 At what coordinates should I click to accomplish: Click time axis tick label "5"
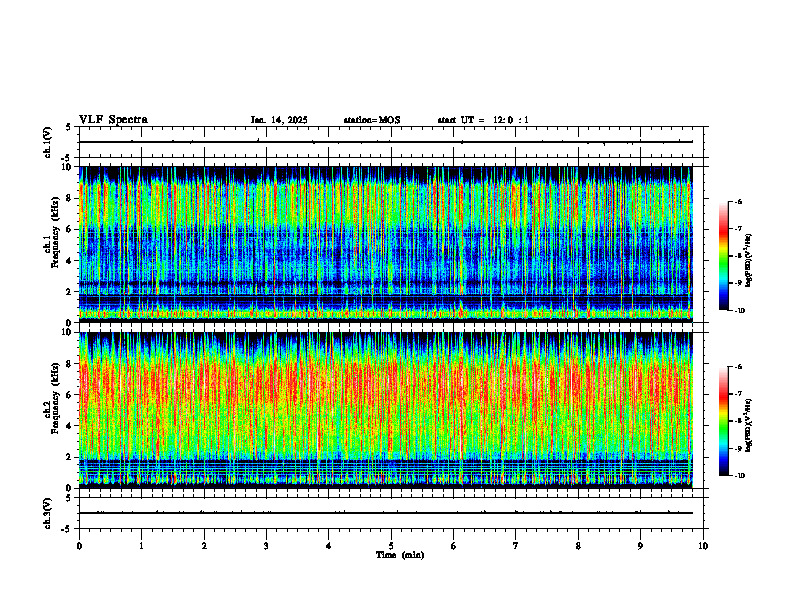[x=391, y=546]
